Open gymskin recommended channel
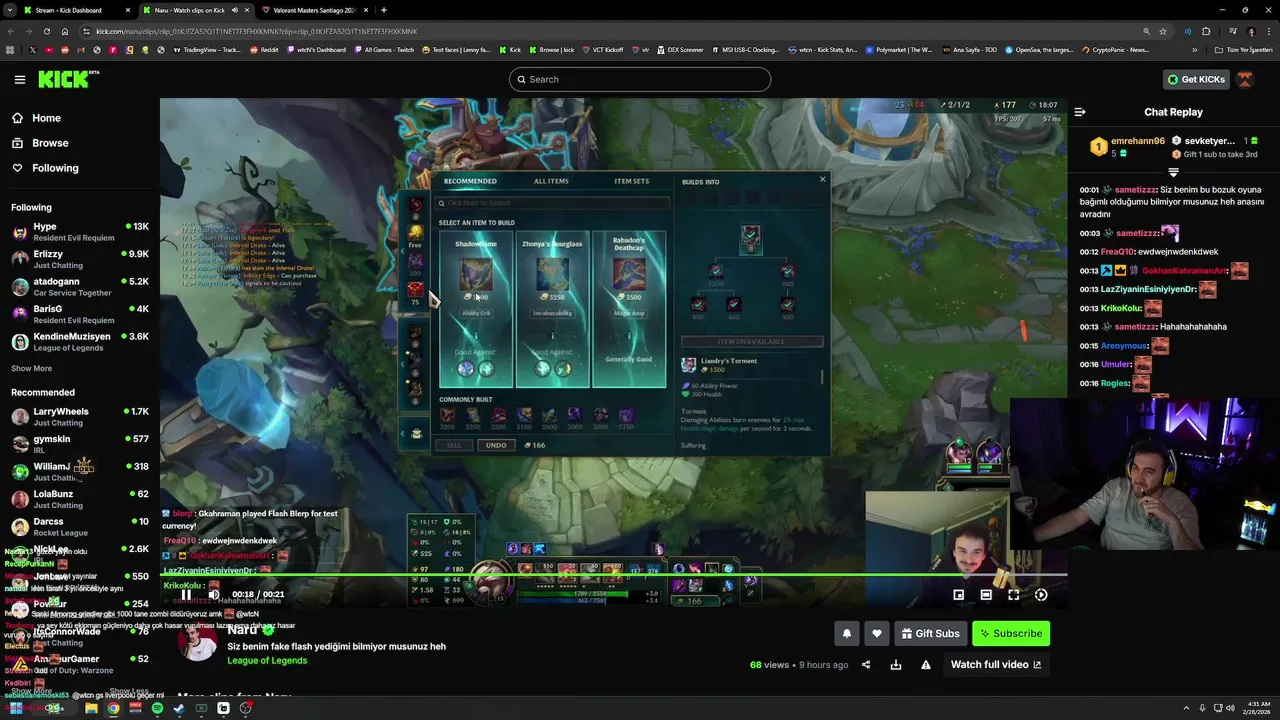The width and height of the screenshot is (1280, 720). pyautogui.click(x=80, y=444)
